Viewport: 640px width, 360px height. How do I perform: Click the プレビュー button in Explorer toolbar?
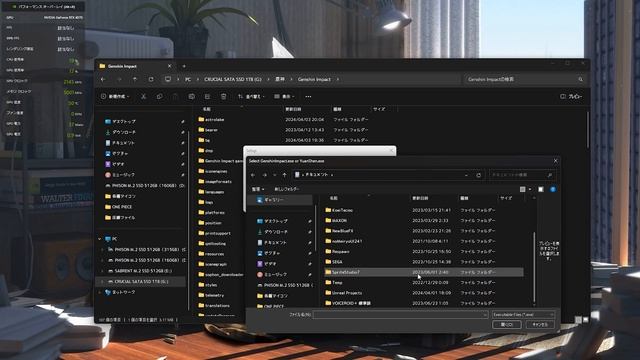pos(571,97)
